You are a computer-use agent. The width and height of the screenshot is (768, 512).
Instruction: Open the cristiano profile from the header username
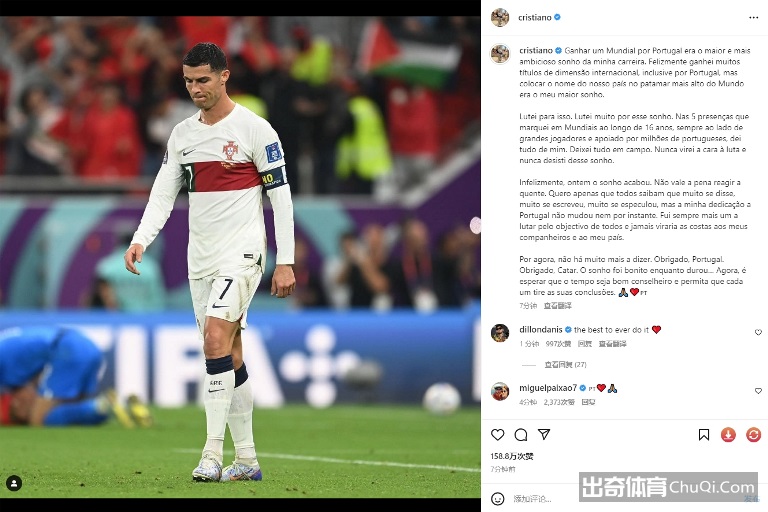[x=534, y=17]
